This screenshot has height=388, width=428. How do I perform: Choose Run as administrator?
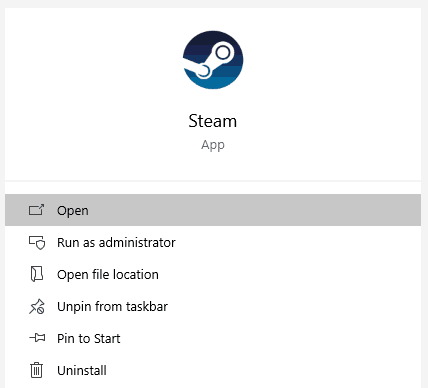coord(213,242)
